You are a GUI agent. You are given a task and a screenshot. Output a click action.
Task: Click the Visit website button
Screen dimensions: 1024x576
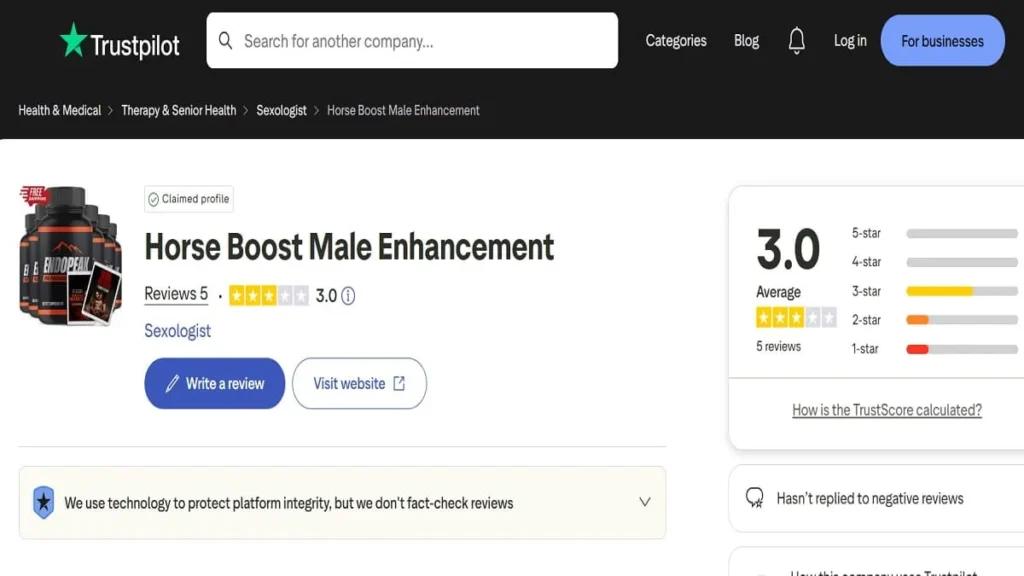click(x=359, y=383)
